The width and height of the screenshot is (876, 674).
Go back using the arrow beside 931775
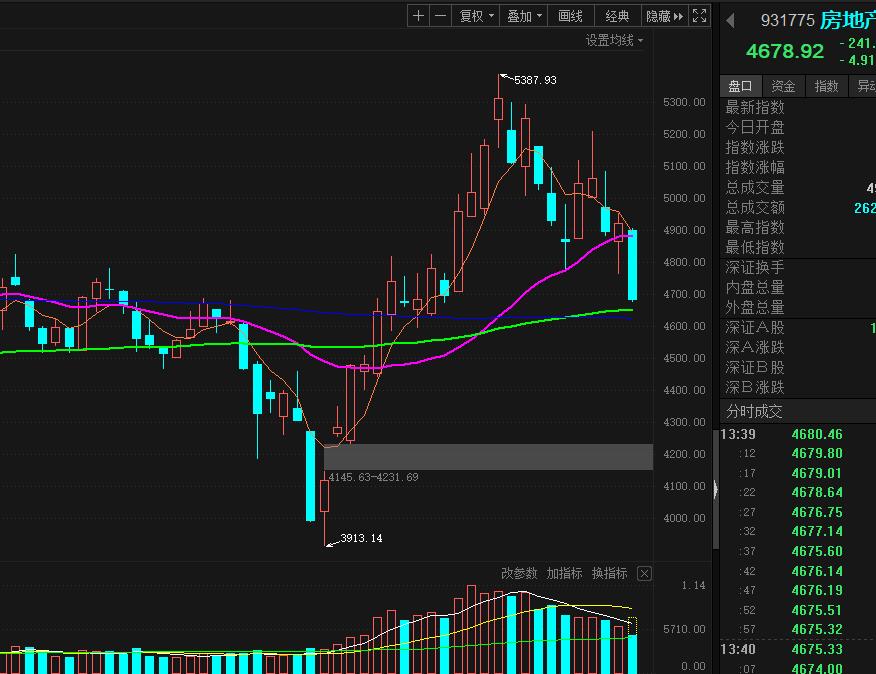click(730, 21)
